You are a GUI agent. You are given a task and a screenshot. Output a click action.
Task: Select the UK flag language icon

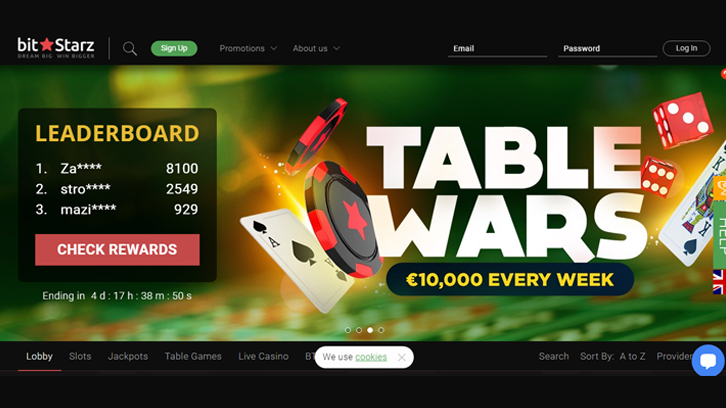pos(719,282)
